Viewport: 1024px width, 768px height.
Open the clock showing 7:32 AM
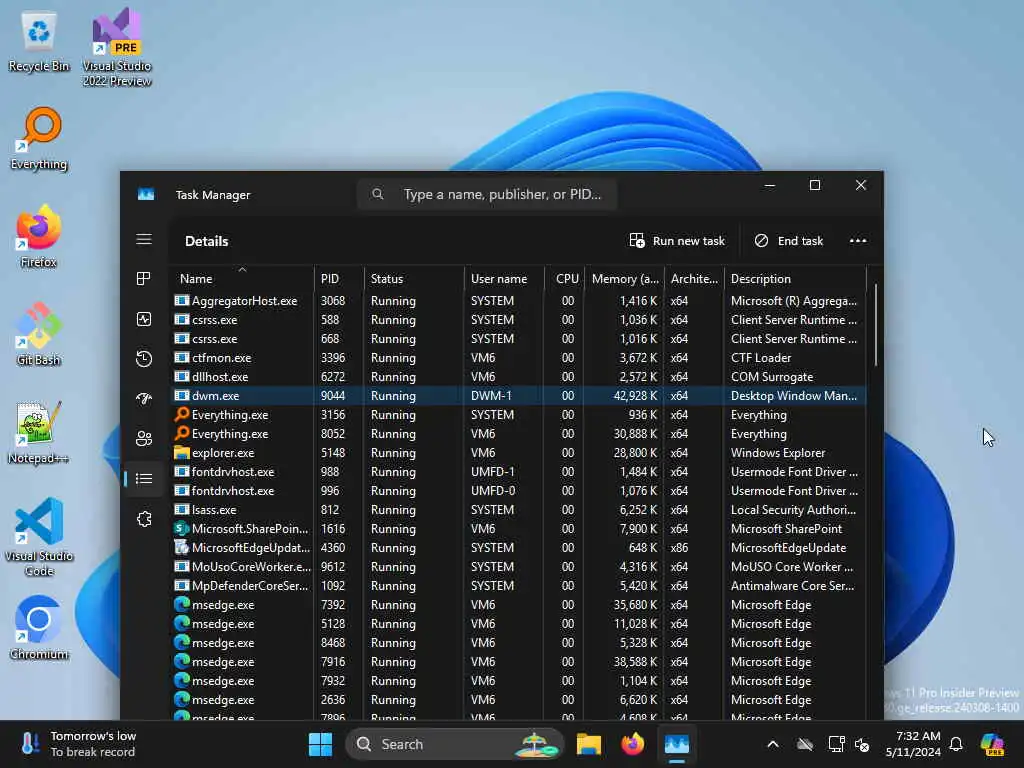(912, 744)
